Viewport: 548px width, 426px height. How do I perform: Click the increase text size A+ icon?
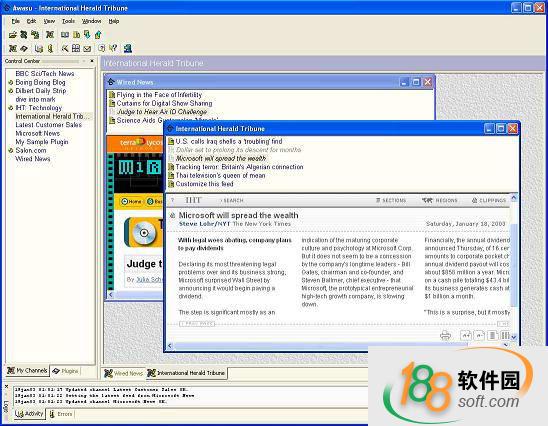pyautogui.click(x=466, y=335)
